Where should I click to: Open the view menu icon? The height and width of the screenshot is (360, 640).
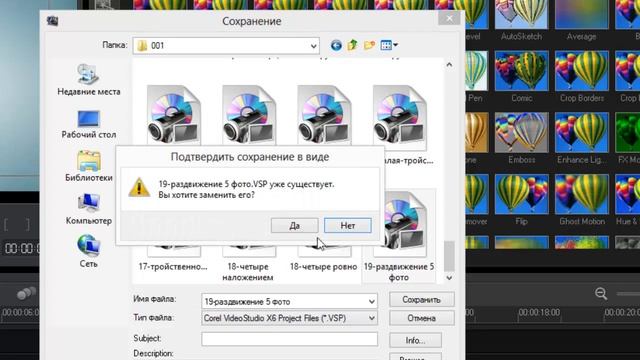coord(389,45)
